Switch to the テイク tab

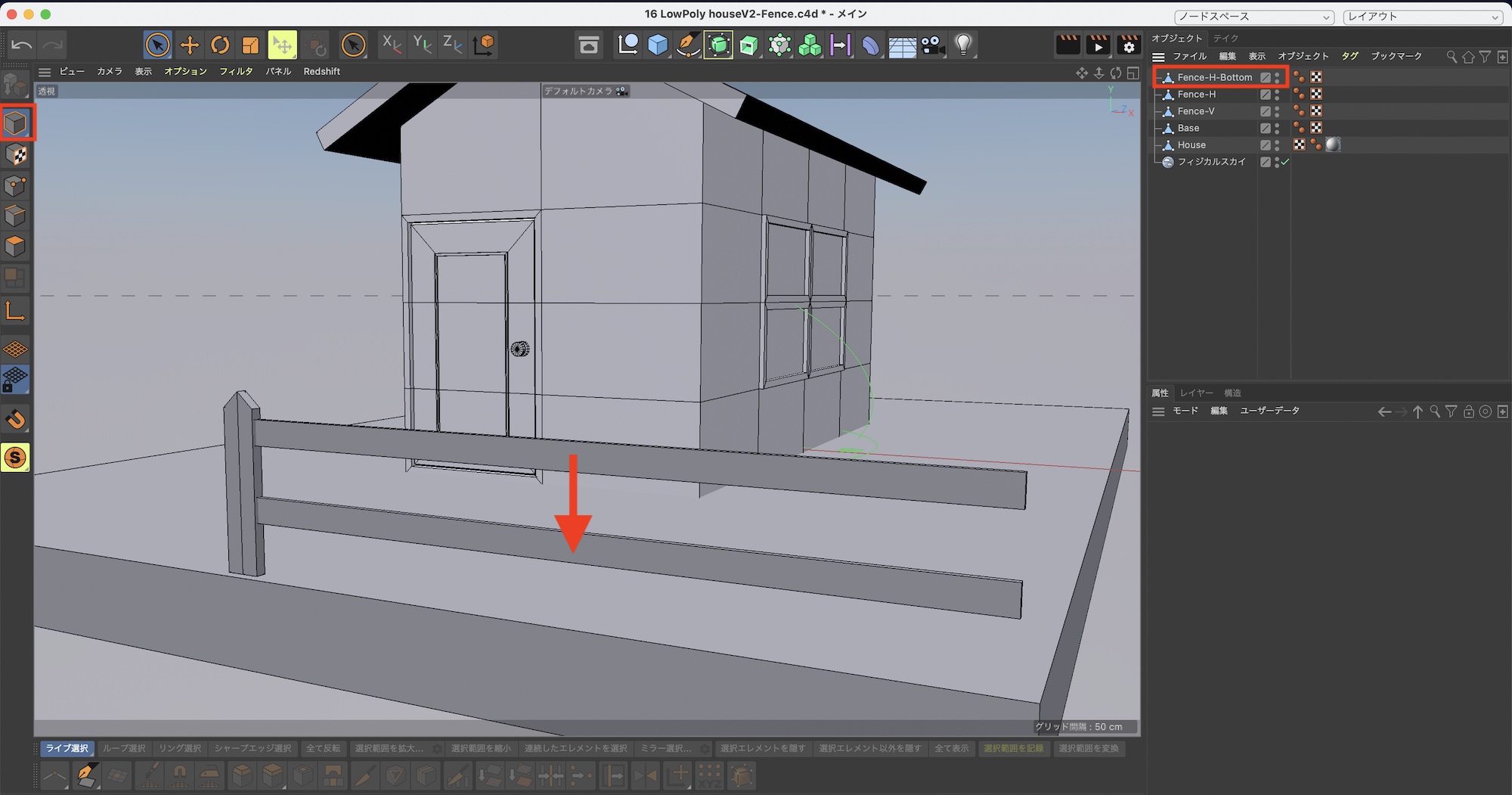1225,39
